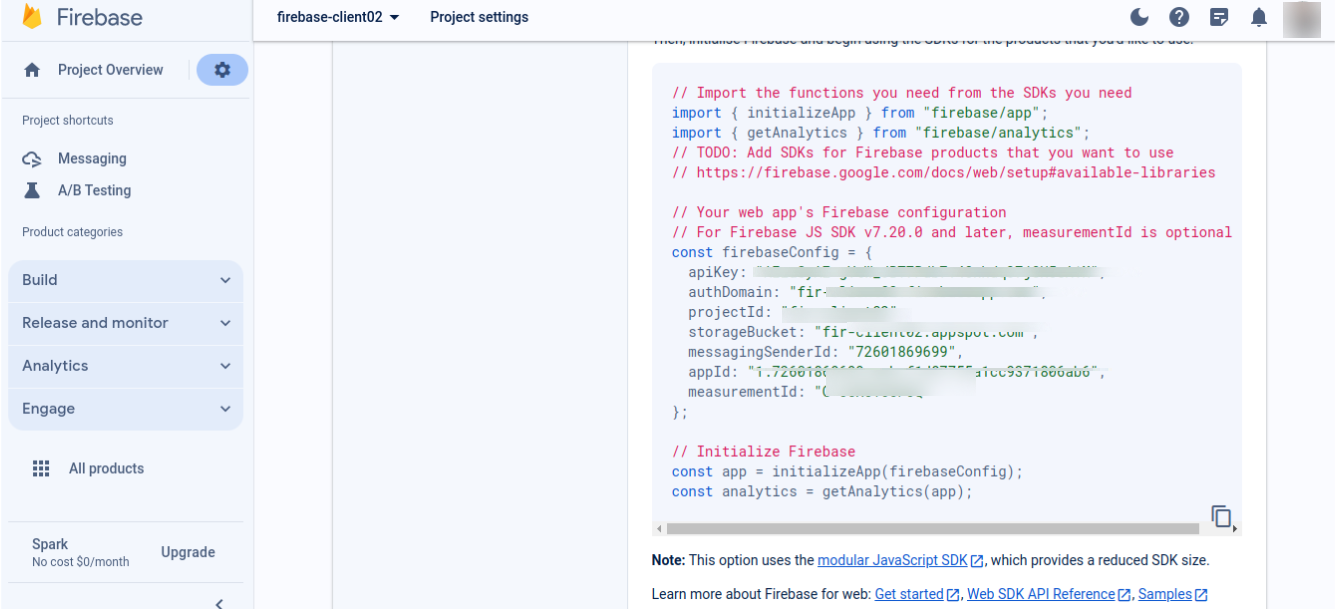The image size is (1336, 609).
Task: Copy the Firebase config code snippet
Action: [x=1221, y=516]
